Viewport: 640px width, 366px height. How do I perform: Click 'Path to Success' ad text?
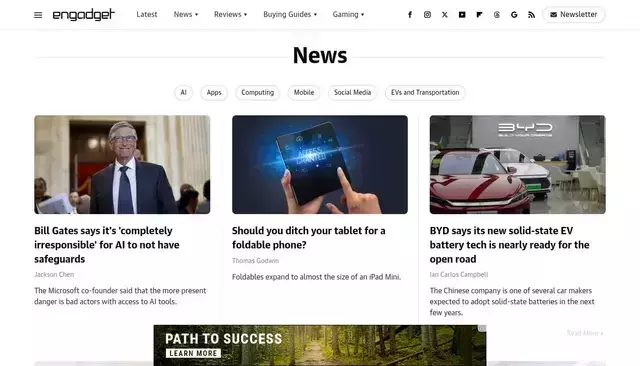click(x=223, y=339)
